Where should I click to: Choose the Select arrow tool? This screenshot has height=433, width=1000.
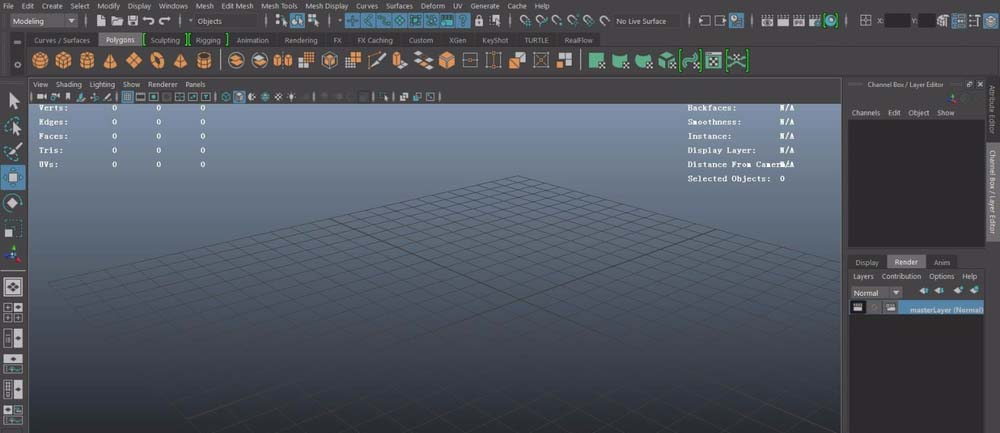point(13,100)
